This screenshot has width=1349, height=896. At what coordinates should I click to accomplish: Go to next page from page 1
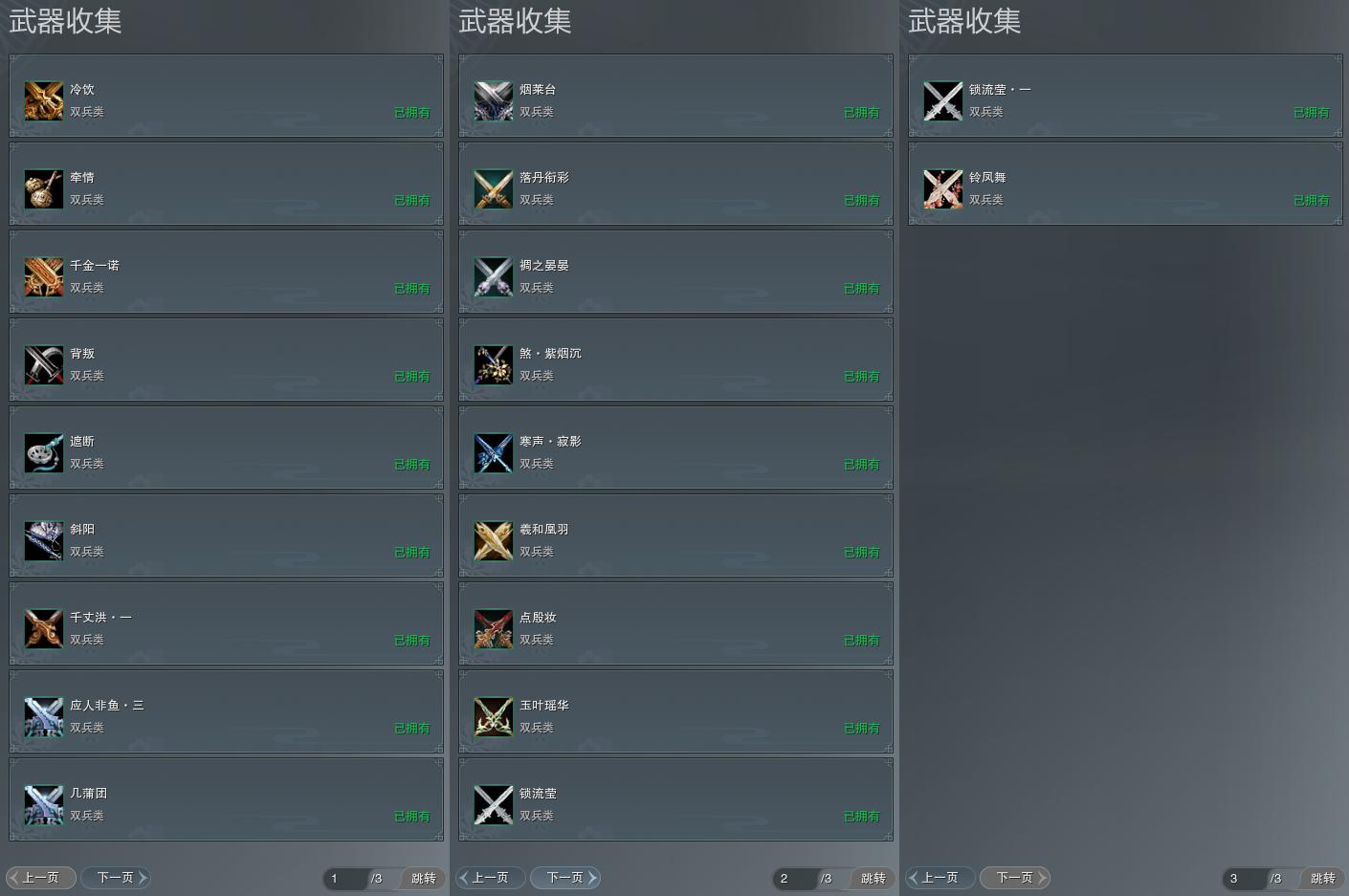tap(116, 877)
